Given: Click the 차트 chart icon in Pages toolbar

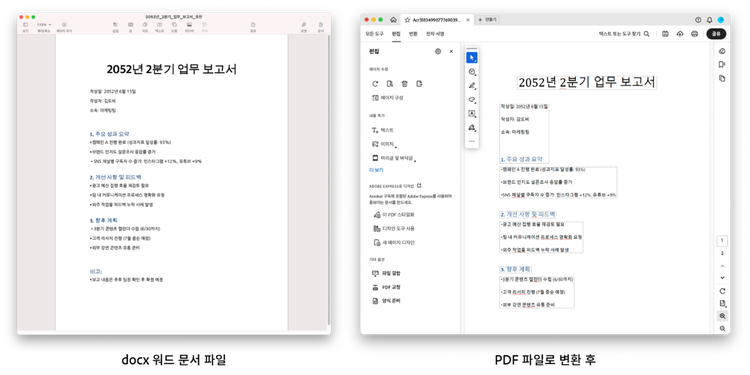Looking at the screenshot, I should (x=145, y=24).
